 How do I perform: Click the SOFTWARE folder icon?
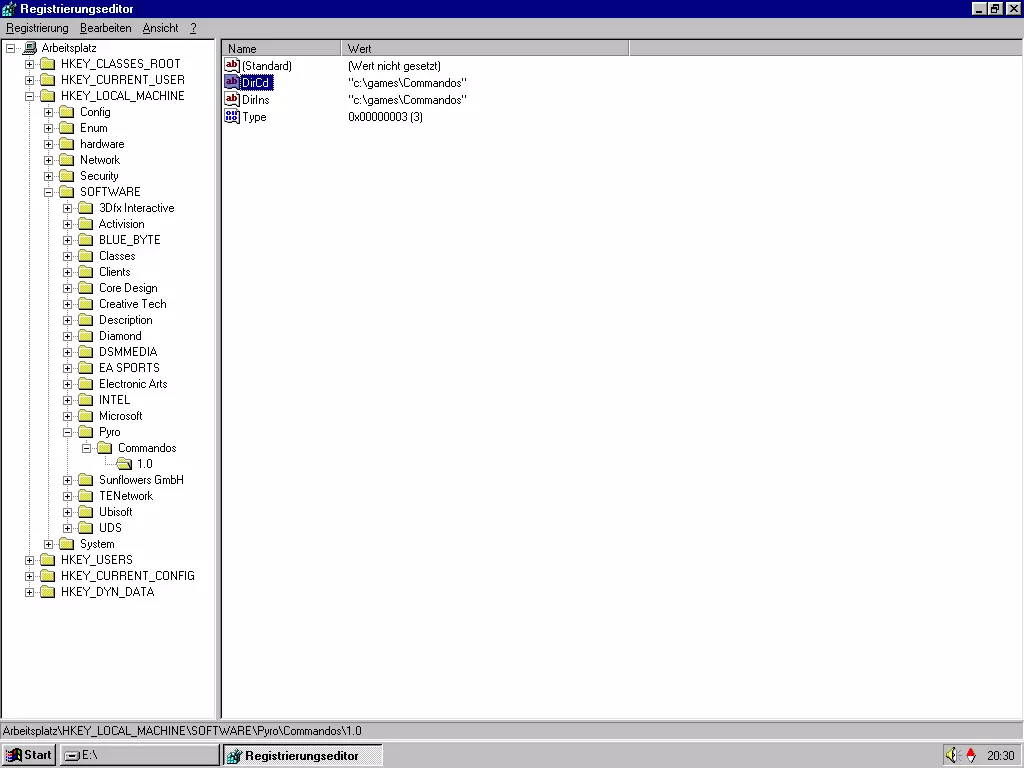click(x=67, y=192)
